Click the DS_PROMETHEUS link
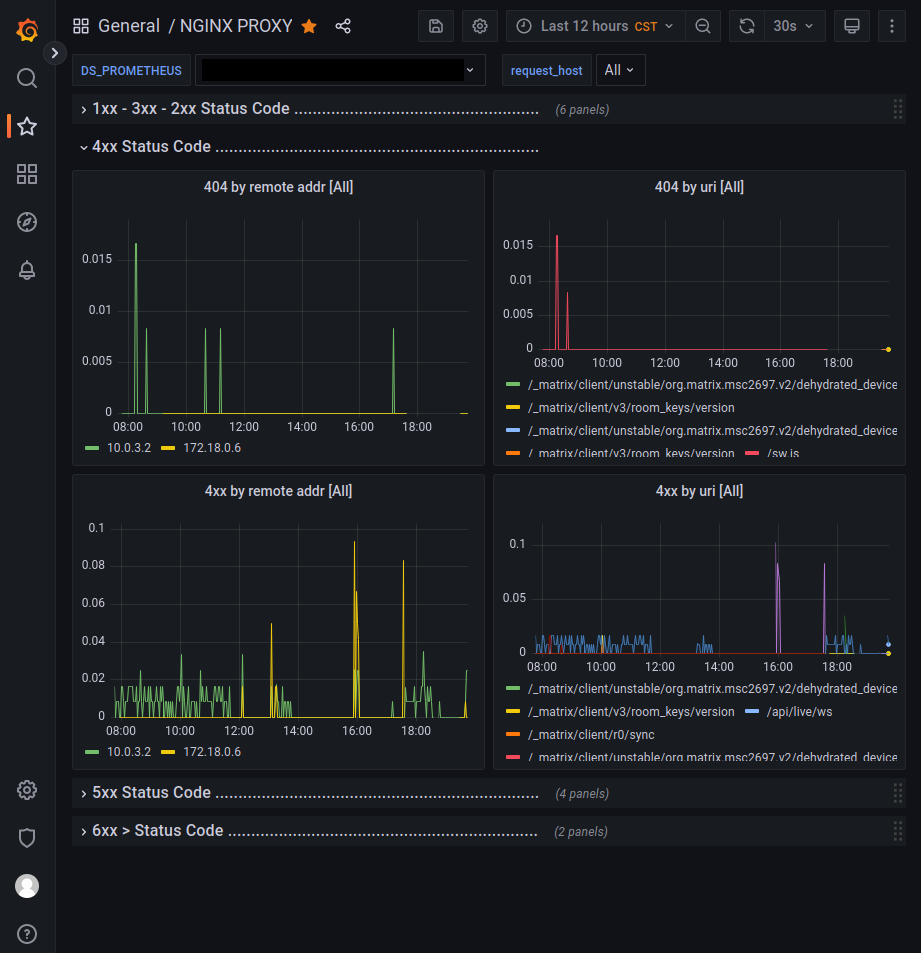Screen dimensions: 921x953 (x=131, y=70)
